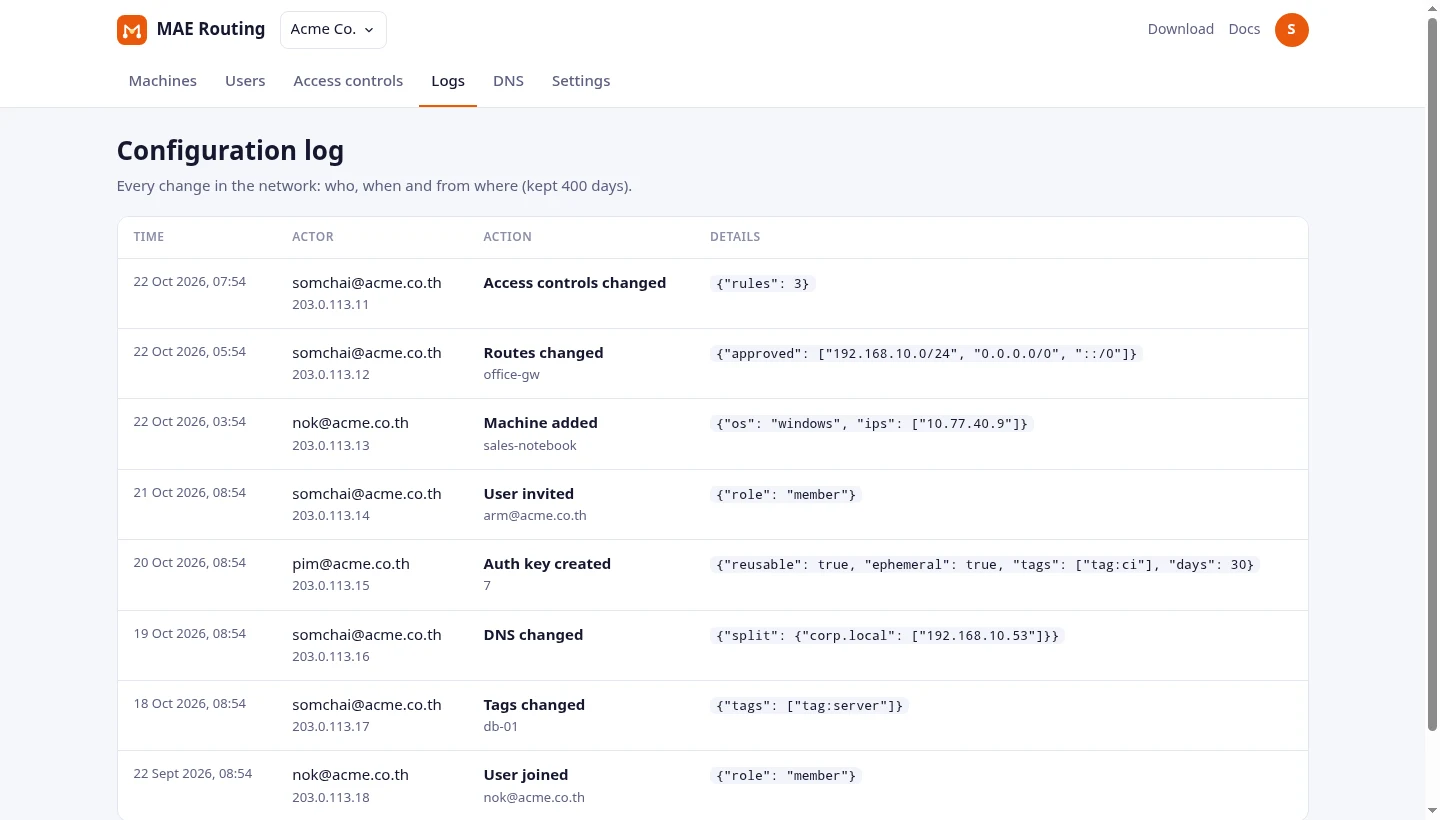Open the Users tab
This screenshot has width=1440, height=820.
(x=245, y=81)
